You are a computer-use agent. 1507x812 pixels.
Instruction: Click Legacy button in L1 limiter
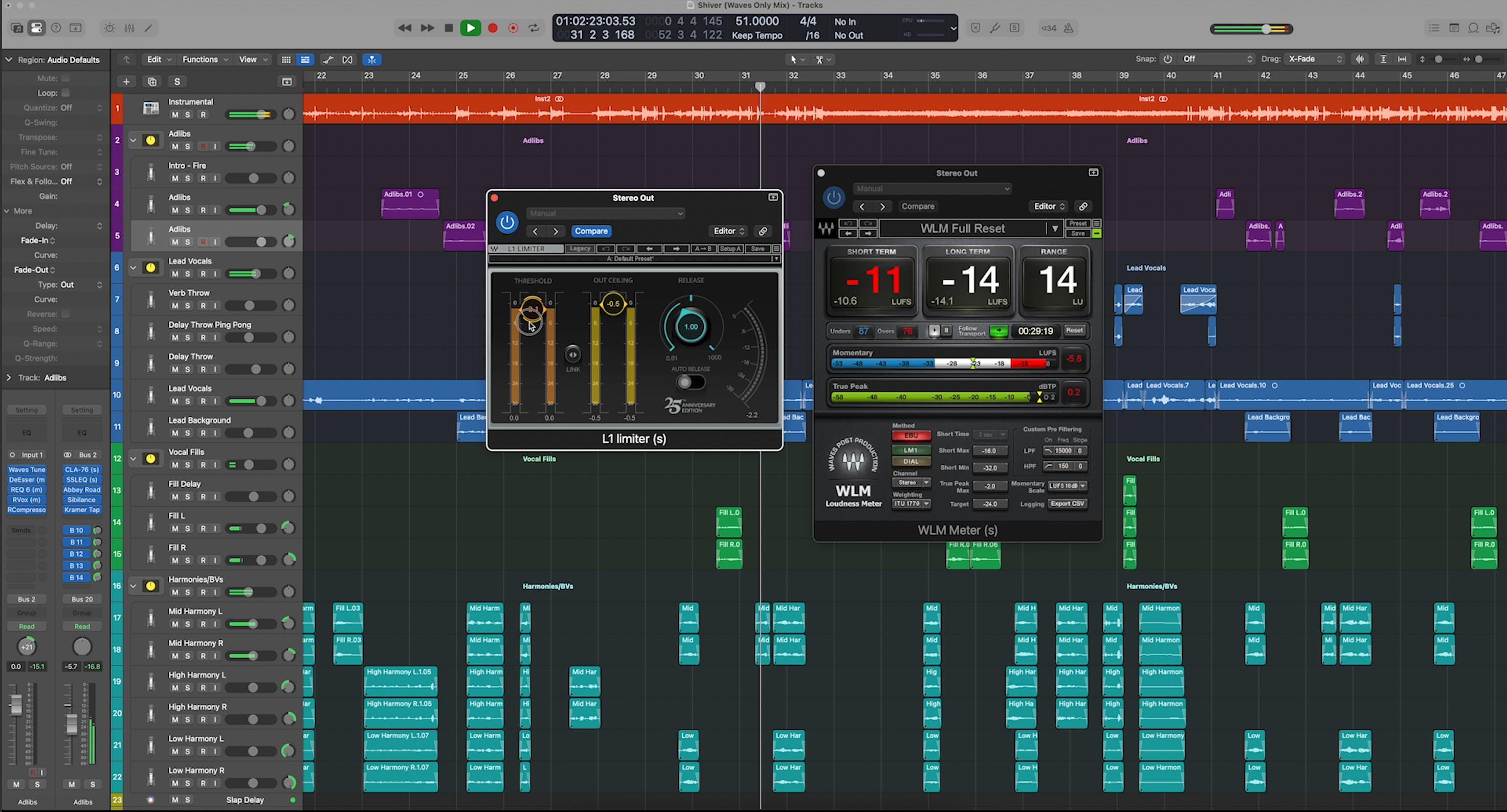click(580, 249)
